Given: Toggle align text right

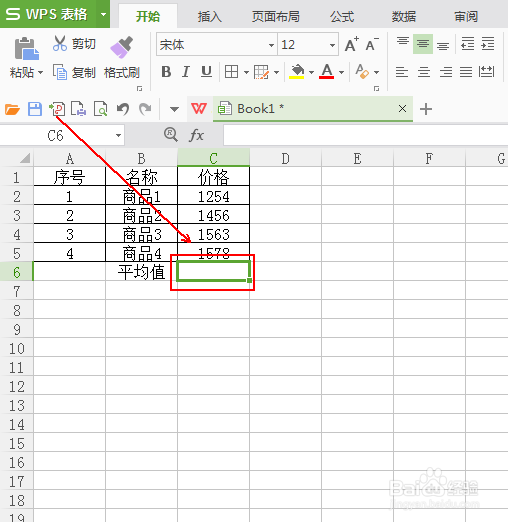Looking at the screenshot, I should pyautogui.click(x=446, y=72).
